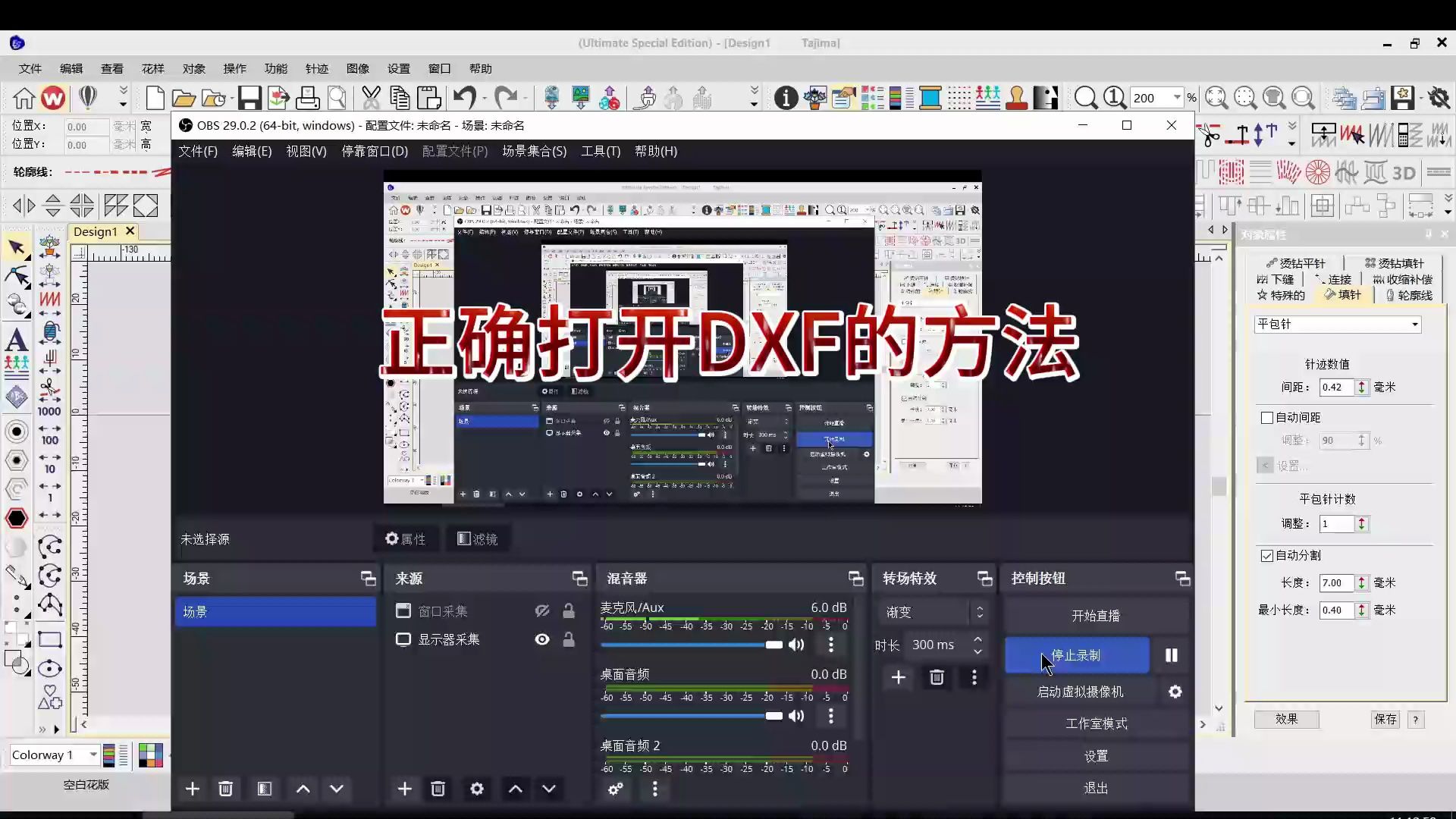1456x819 pixels.
Task: Create new design with blank page icon
Action: click(x=155, y=98)
